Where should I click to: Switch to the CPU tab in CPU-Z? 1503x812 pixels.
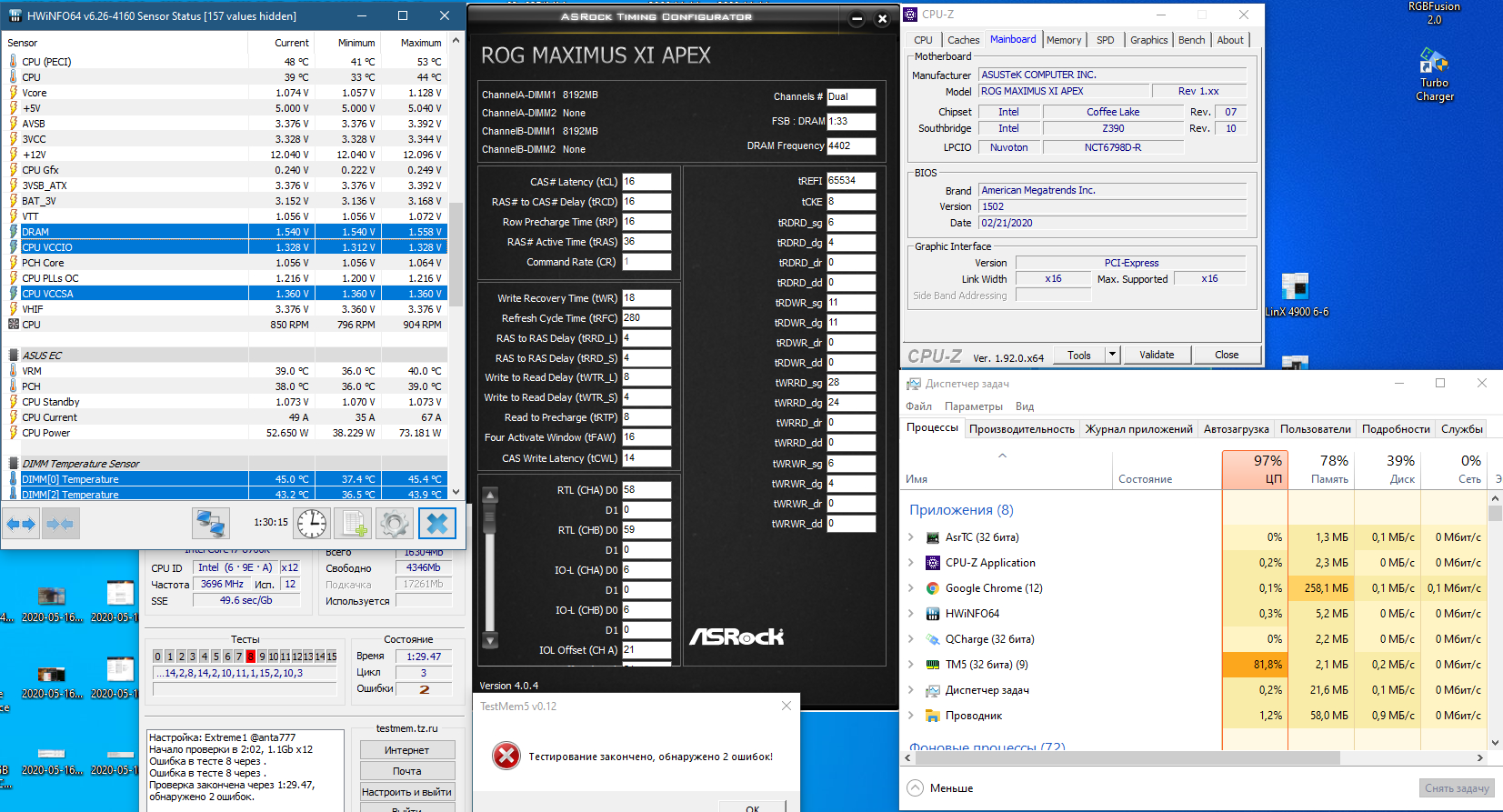[x=923, y=40]
